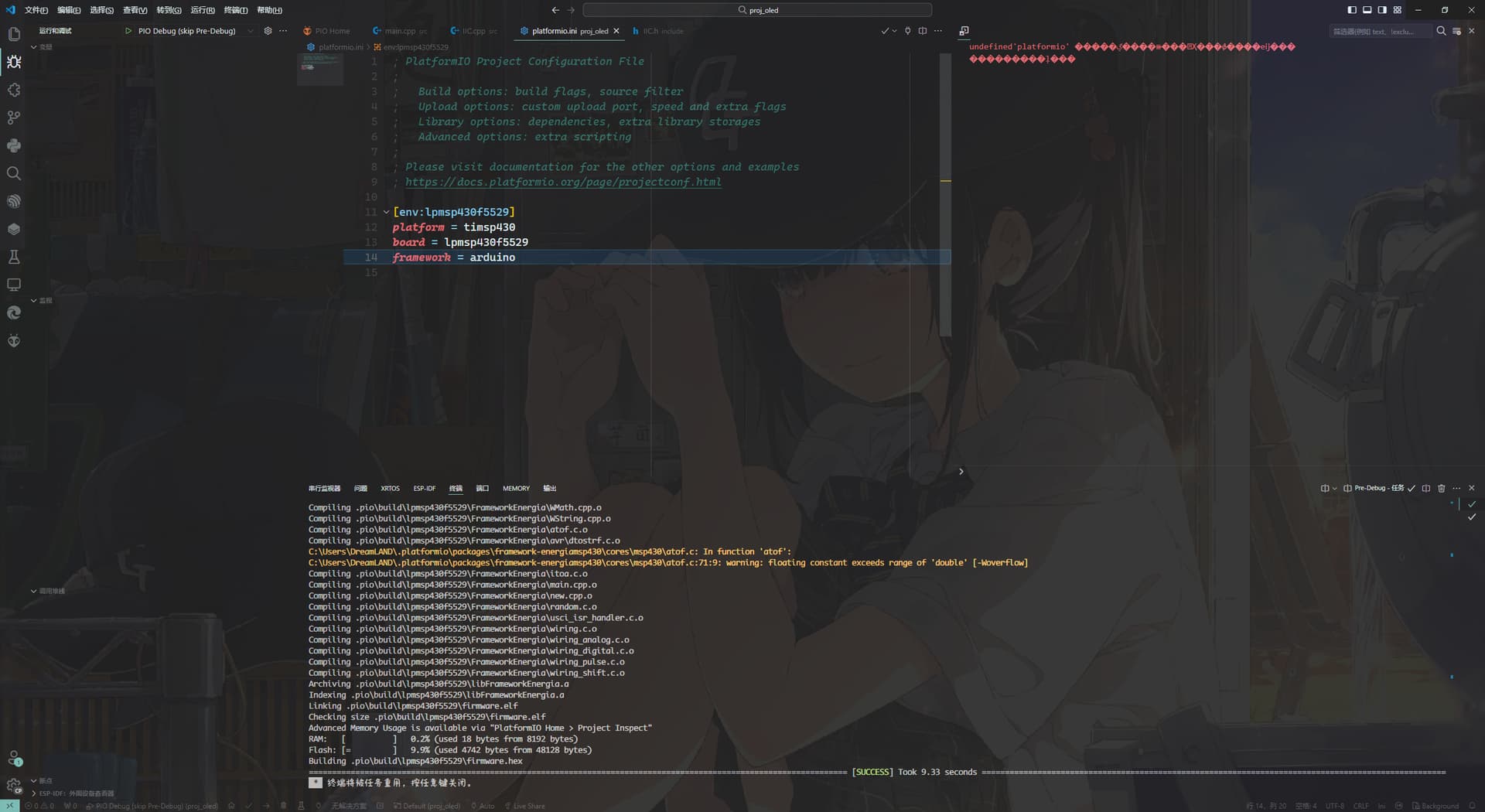Screen dimensions: 1485x812
Task: Open the 帮助(H) menu
Action: click(269, 10)
